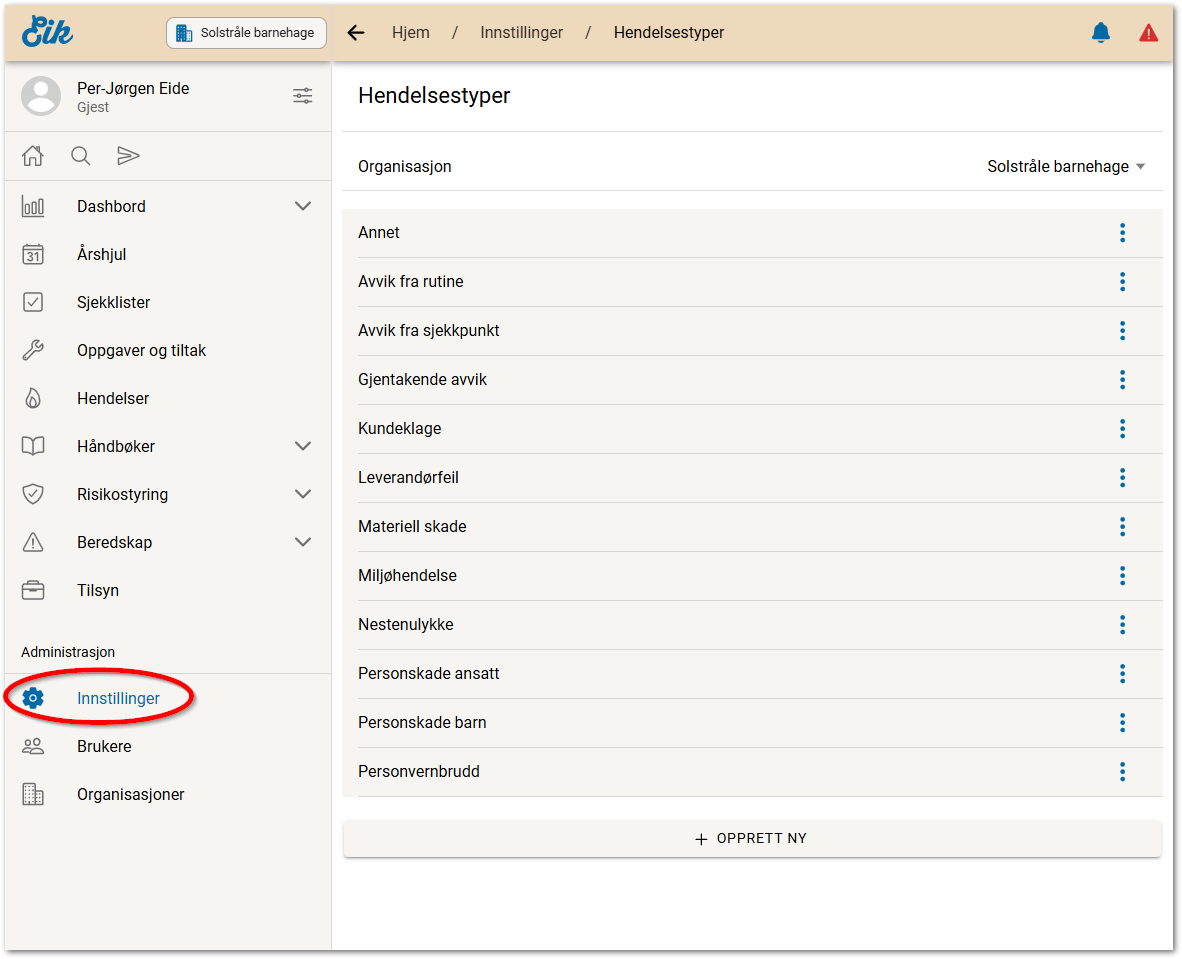Expand the Risikostyring submenu
Viewport: 1182px width, 959px height.
(x=303, y=494)
